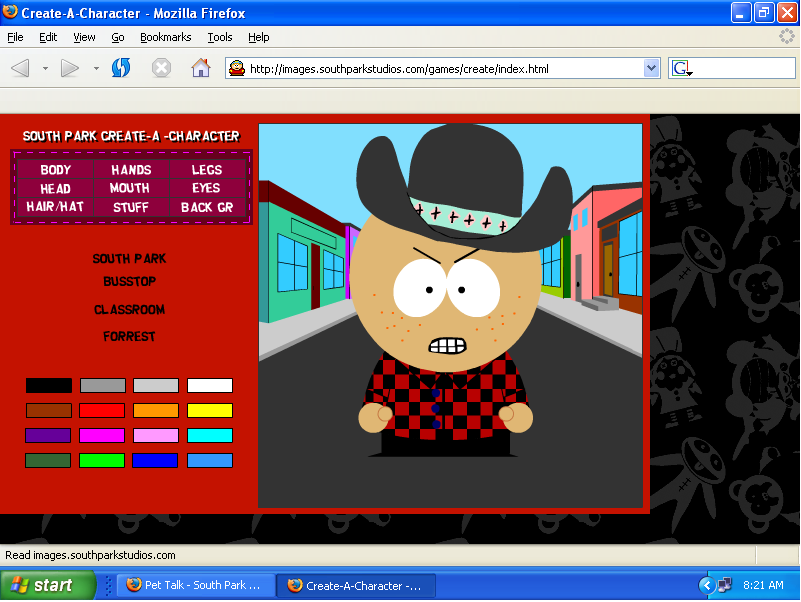Select the BODY category
Viewport: 801px width, 602px height.
56,170
